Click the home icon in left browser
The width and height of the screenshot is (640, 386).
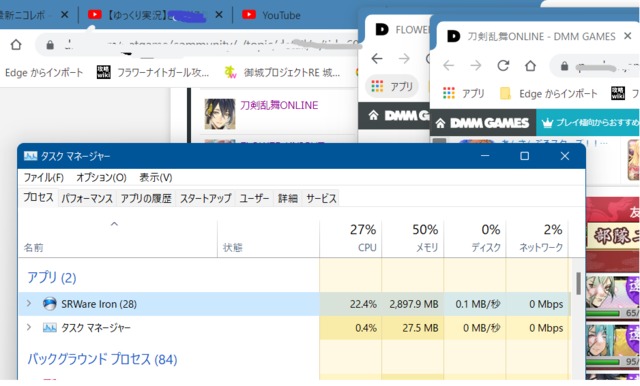coord(16,44)
